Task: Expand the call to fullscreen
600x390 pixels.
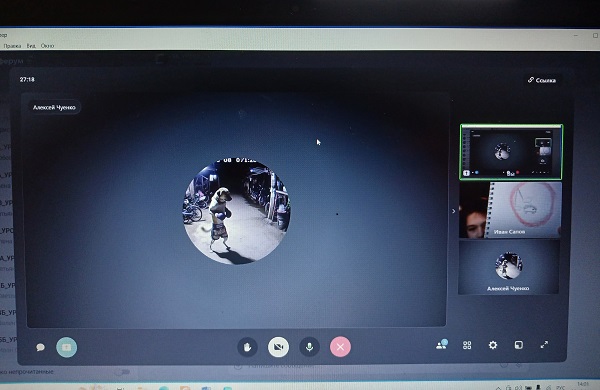Action: point(544,345)
